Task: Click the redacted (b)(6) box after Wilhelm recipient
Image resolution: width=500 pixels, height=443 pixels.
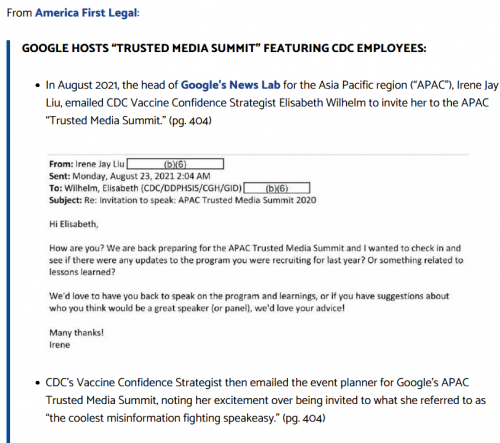Action: point(277,188)
